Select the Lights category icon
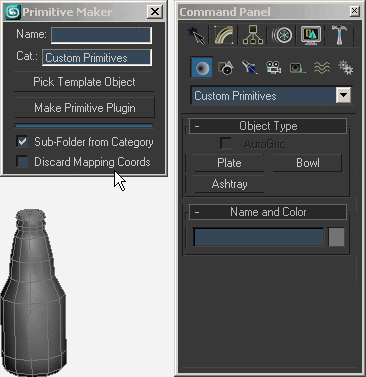 [x=250, y=68]
